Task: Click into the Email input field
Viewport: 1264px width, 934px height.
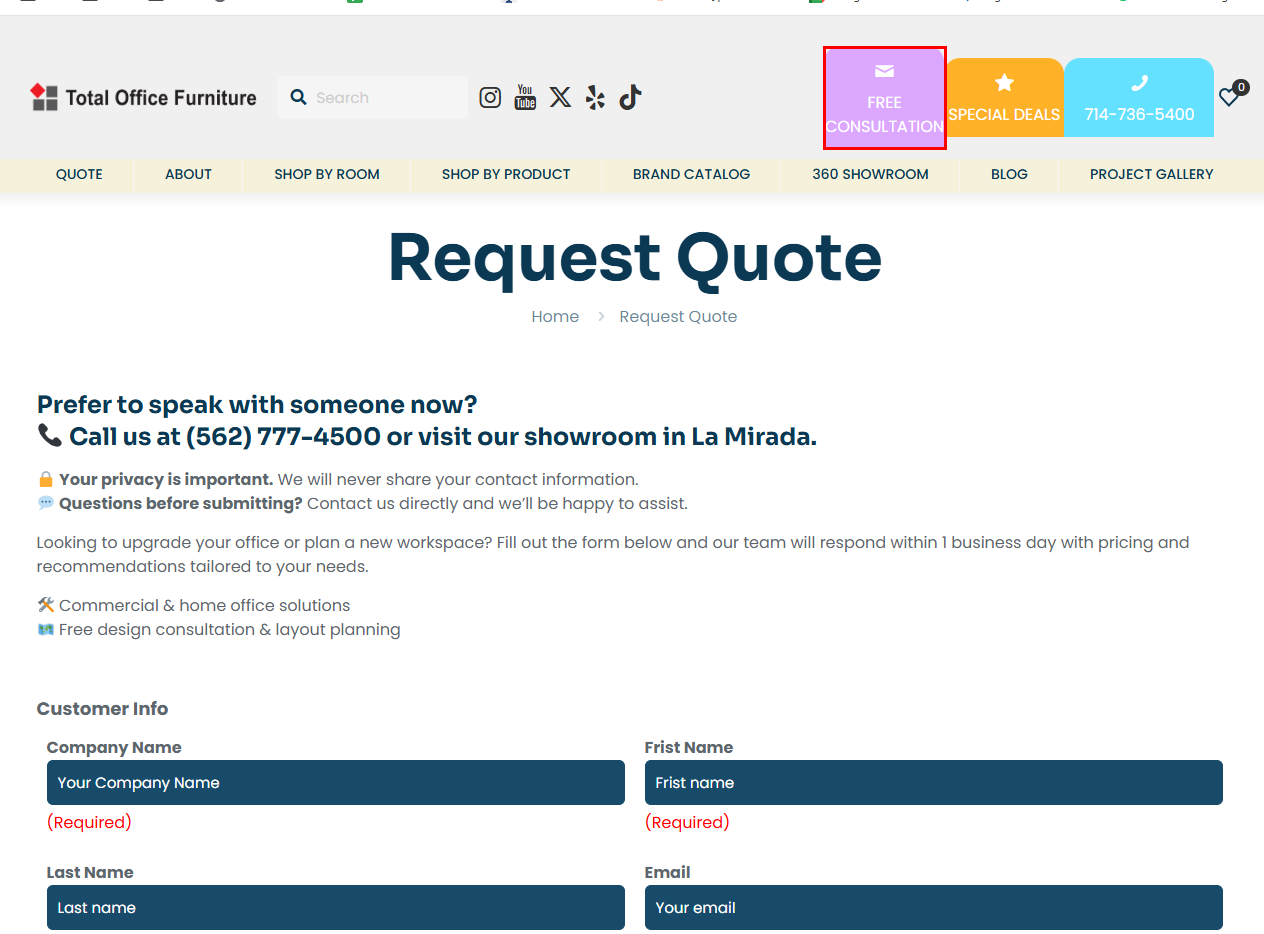Action: [x=933, y=907]
